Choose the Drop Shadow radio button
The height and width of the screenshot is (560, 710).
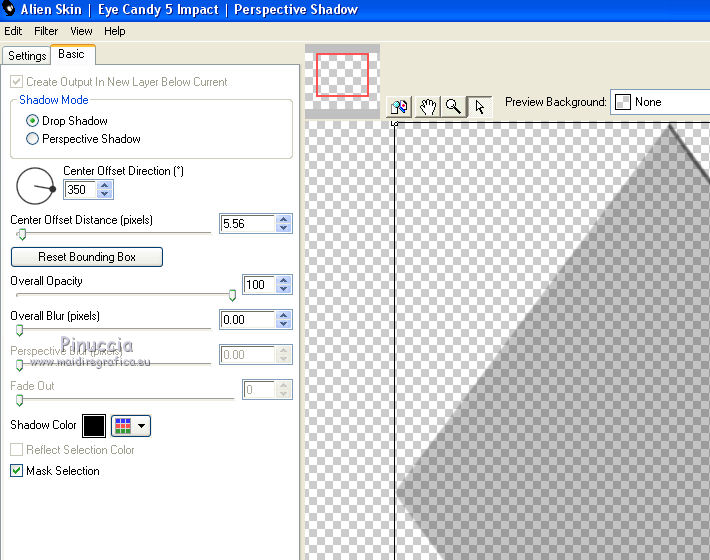tap(32, 121)
